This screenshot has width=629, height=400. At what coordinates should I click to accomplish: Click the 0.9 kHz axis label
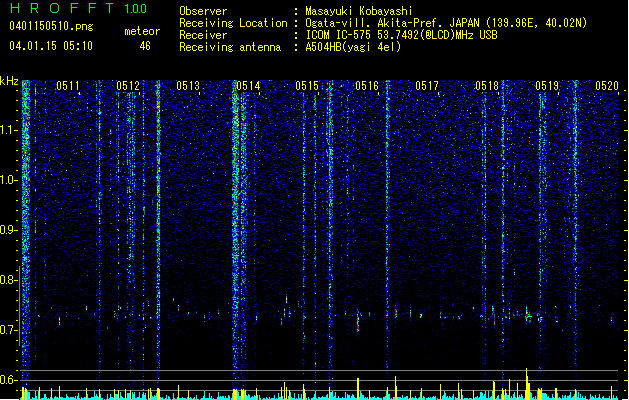pos(9,230)
